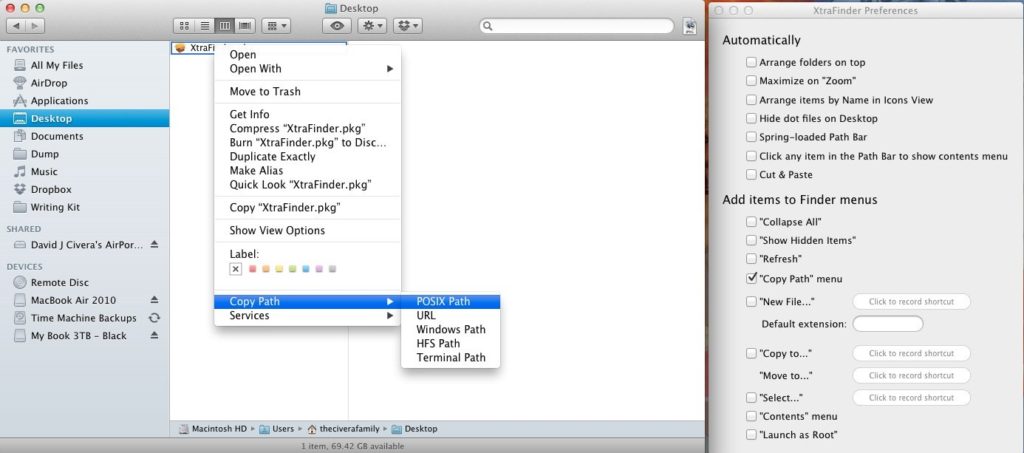
Task: Click the Quick Look eye toolbar button
Action: point(337,26)
